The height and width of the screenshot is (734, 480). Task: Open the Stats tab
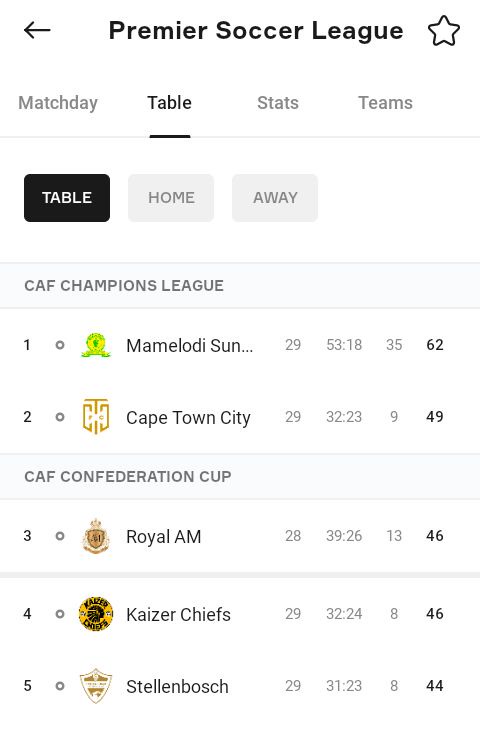click(278, 103)
